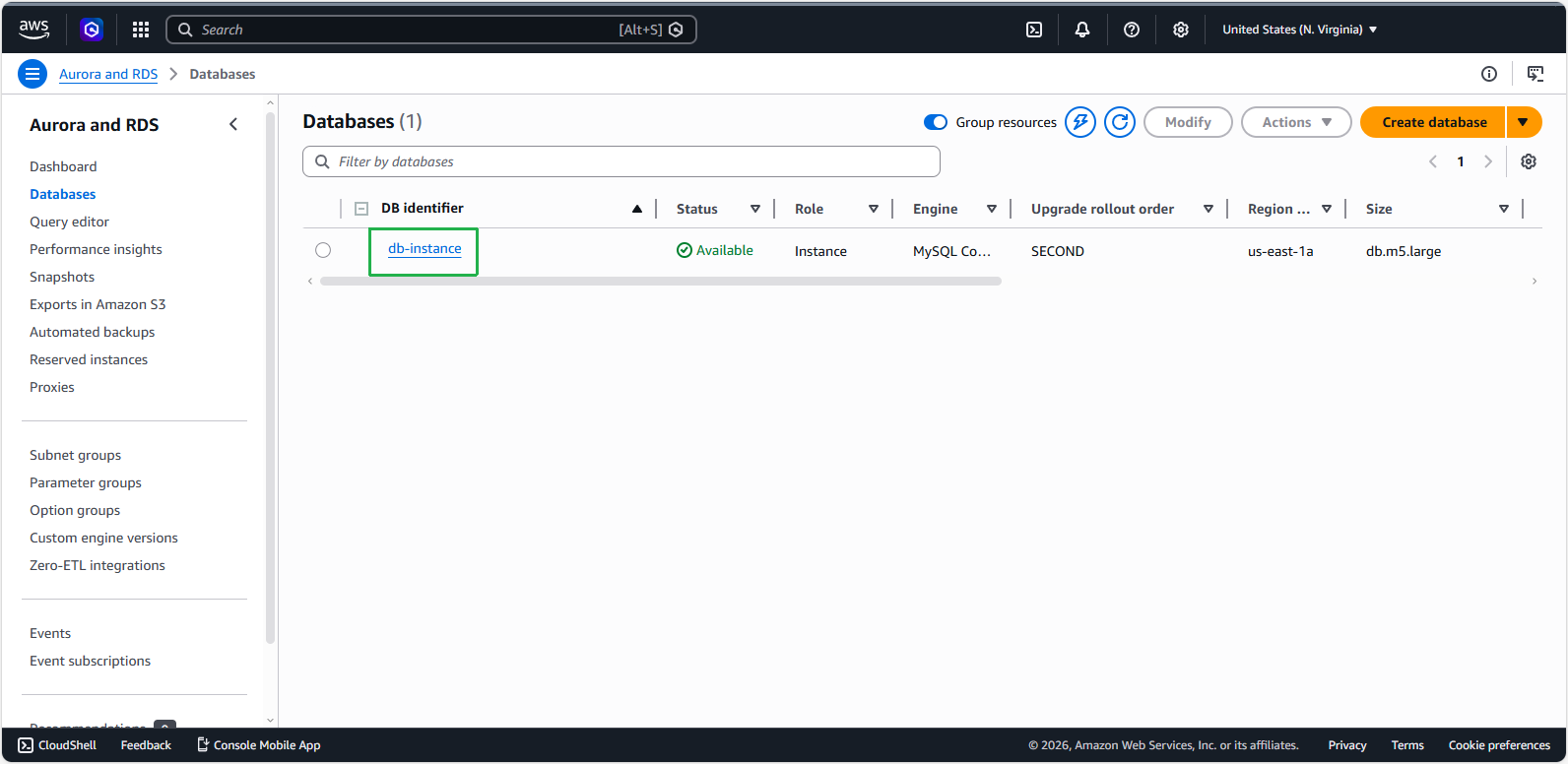Open the United States (N. Virginia) region dropdown
The height and width of the screenshot is (764, 1568).
tap(1299, 30)
